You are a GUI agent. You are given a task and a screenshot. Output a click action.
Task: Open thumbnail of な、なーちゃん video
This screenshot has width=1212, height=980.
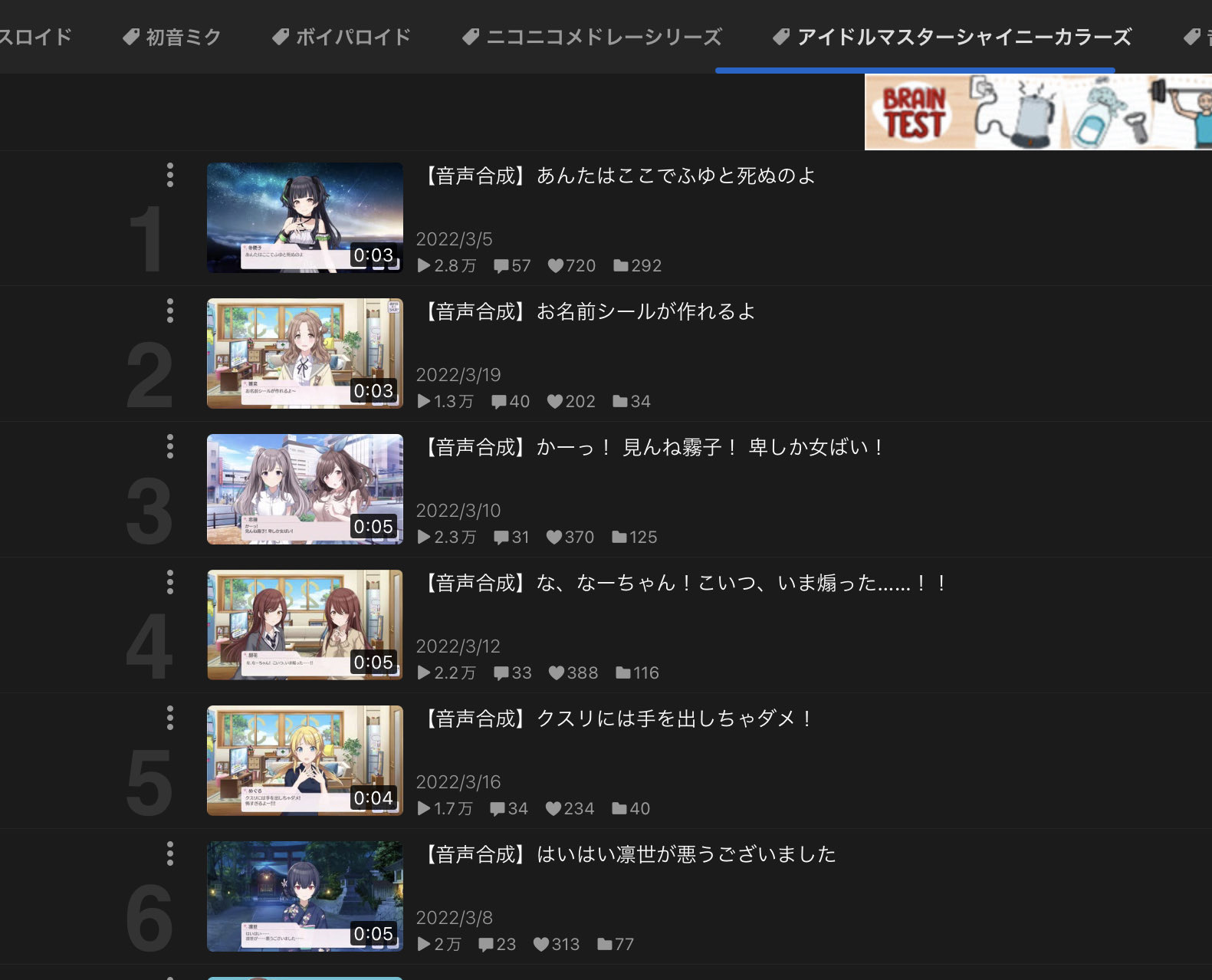tap(305, 625)
